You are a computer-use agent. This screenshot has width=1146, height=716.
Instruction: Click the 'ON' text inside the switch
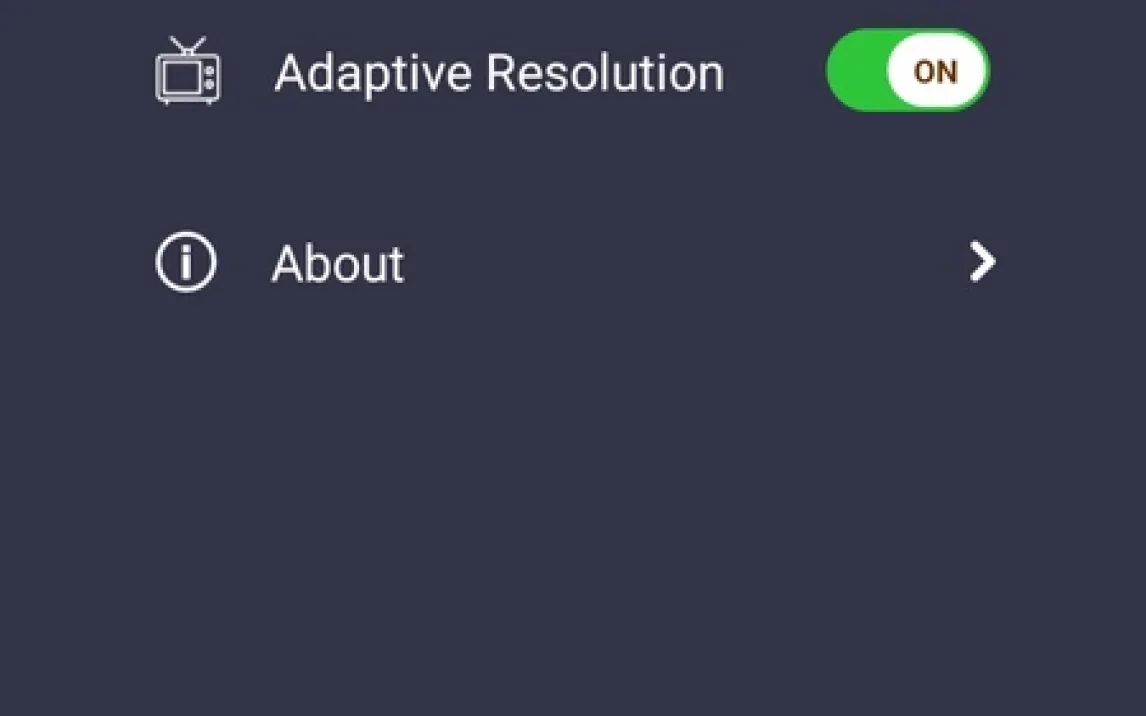tap(936, 72)
